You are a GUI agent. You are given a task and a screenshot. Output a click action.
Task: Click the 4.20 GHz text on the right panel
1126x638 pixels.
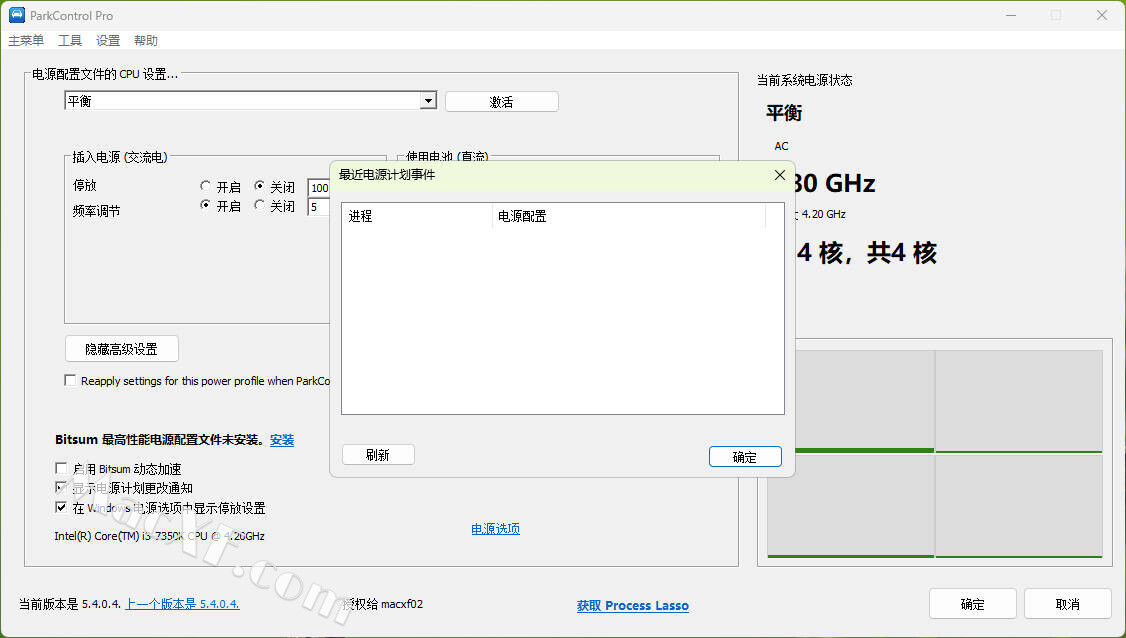click(824, 214)
